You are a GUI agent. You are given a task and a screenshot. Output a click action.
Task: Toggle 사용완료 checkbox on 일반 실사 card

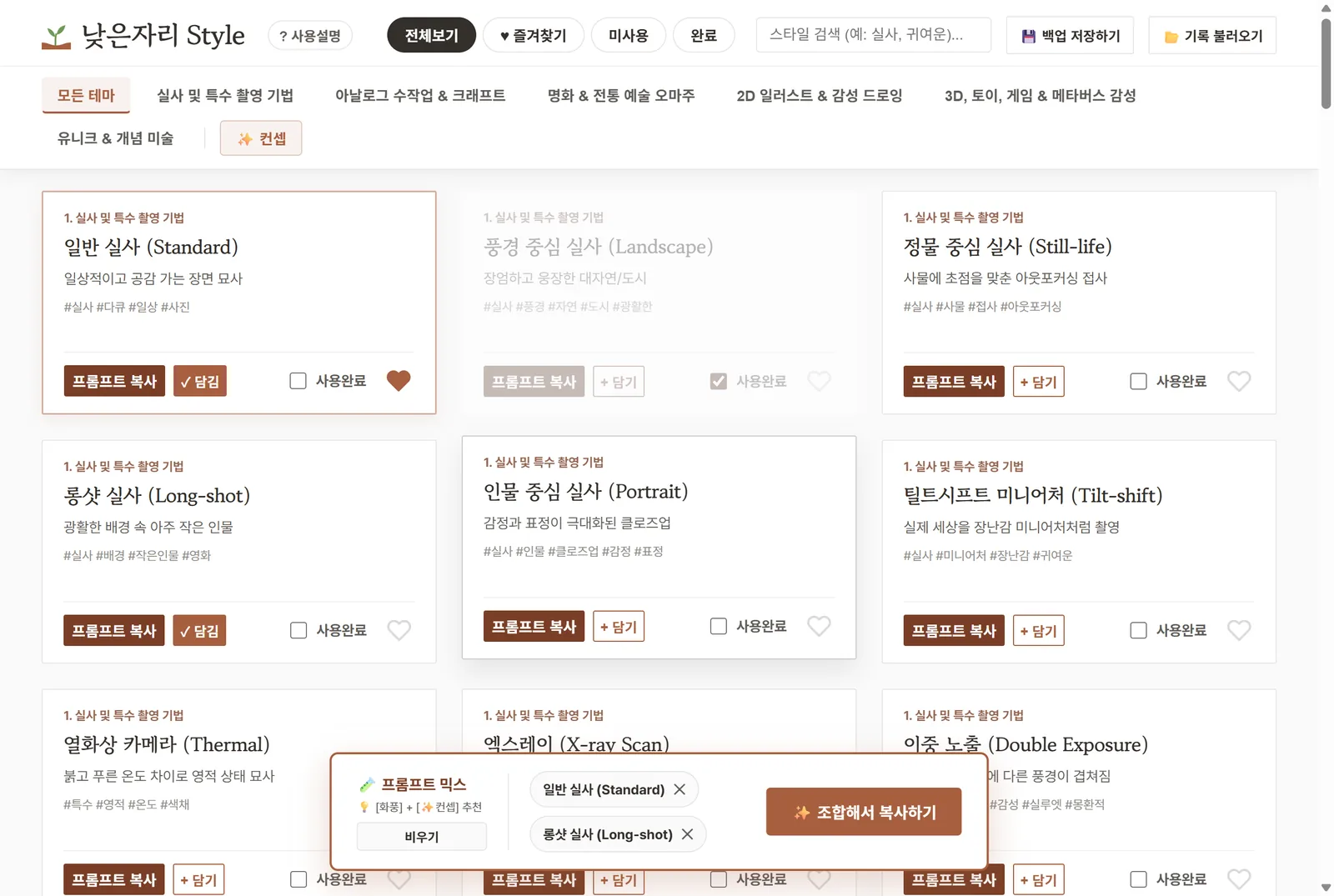(x=298, y=381)
